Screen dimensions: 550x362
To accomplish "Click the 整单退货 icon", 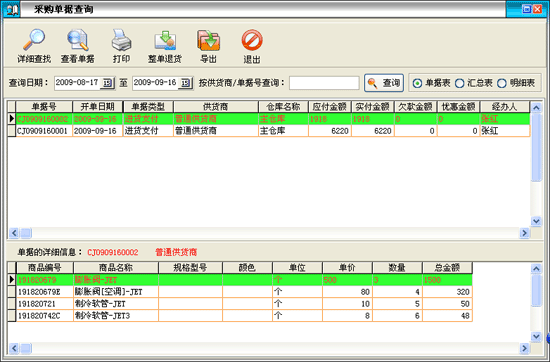I will coord(165,46).
